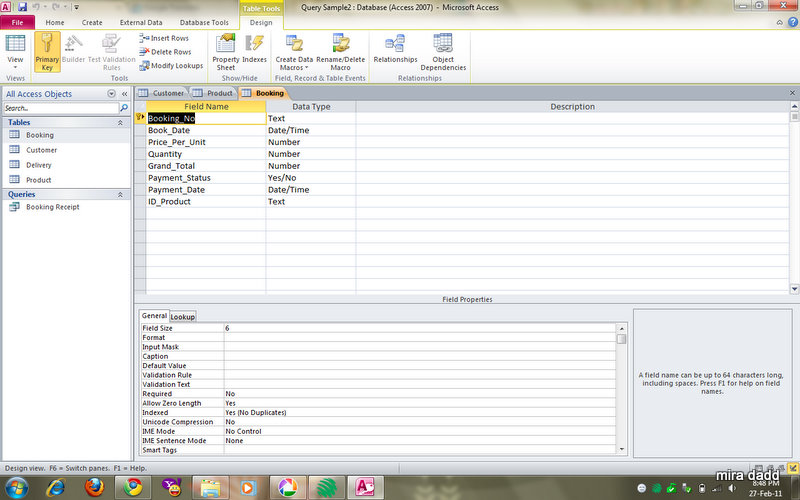The image size is (800, 500).
Task: Open Product table in navigation pane
Action: pos(39,180)
